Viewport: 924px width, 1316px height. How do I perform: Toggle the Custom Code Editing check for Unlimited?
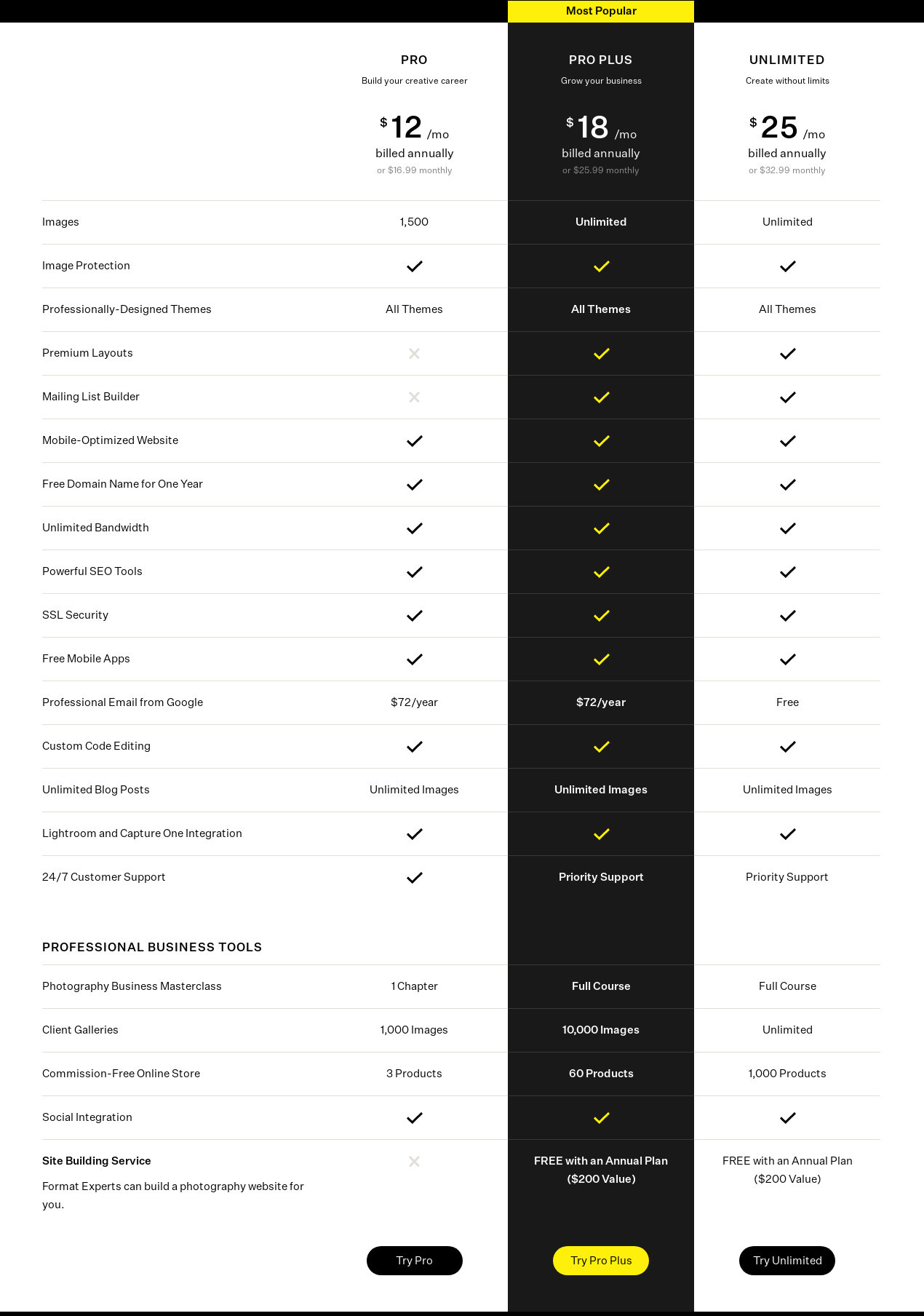click(x=787, y=746)
